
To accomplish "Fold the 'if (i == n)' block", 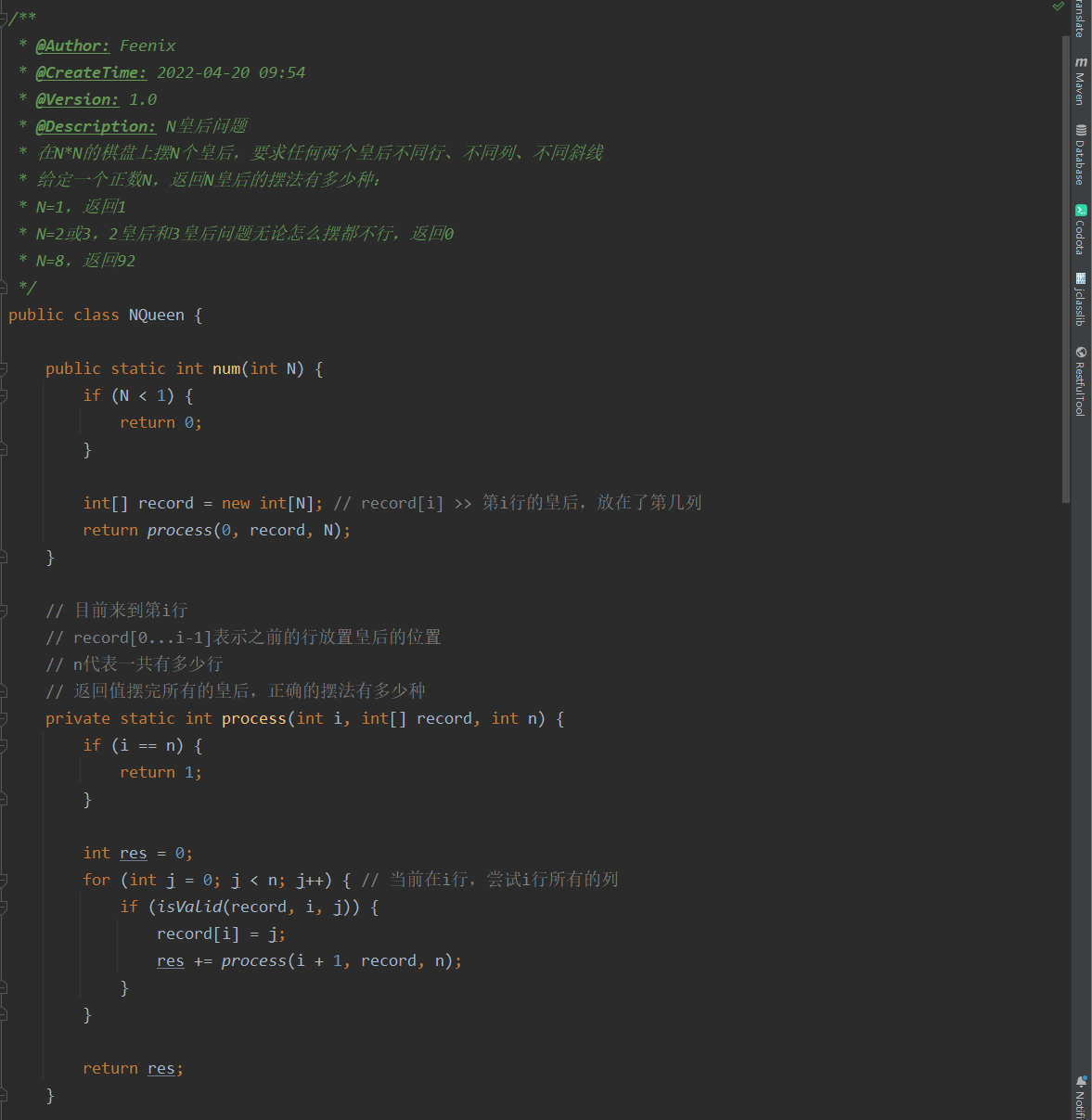I will tap(4, 745).
